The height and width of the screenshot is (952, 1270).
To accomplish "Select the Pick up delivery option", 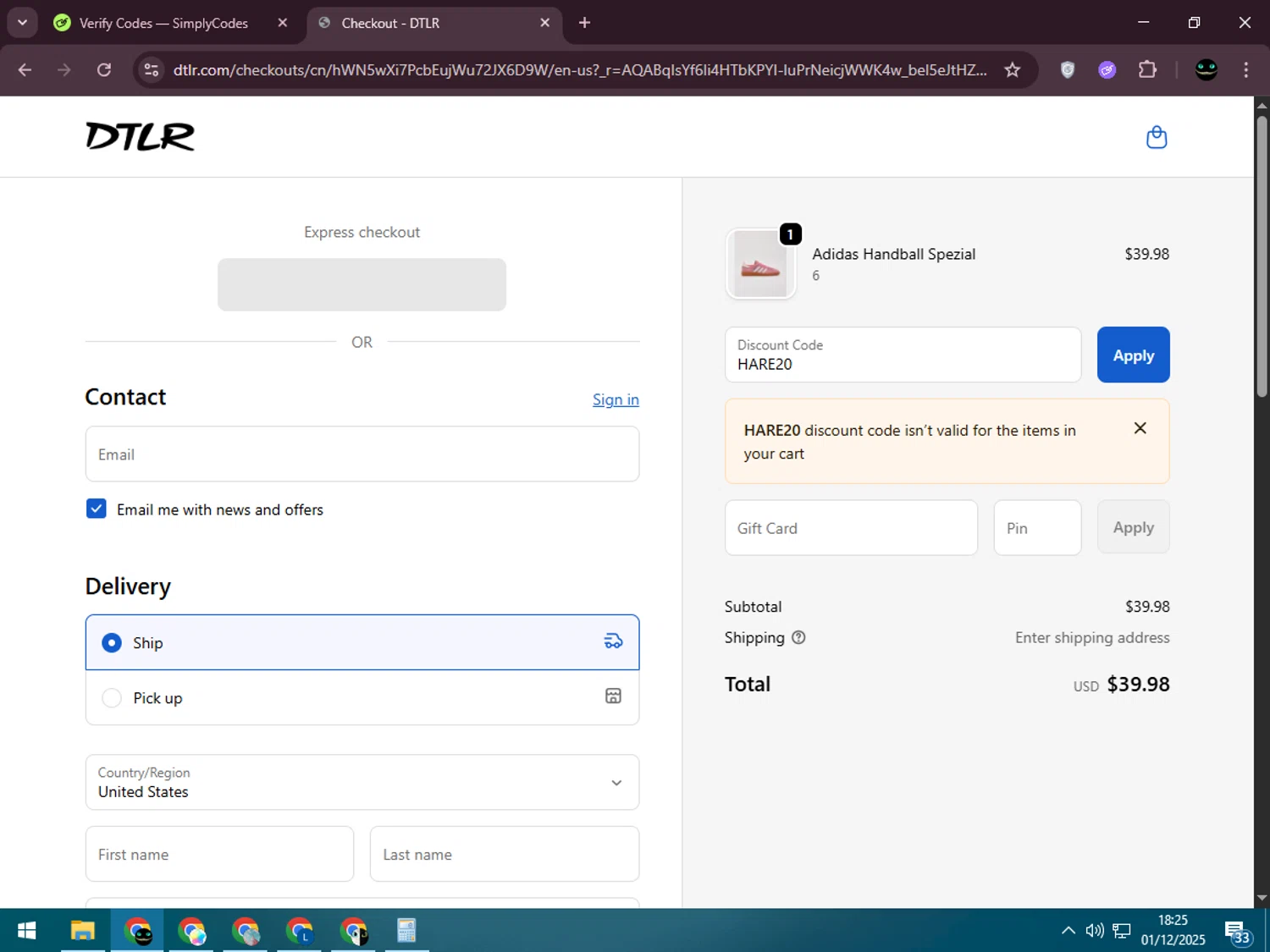I will [x=362, y=697].
